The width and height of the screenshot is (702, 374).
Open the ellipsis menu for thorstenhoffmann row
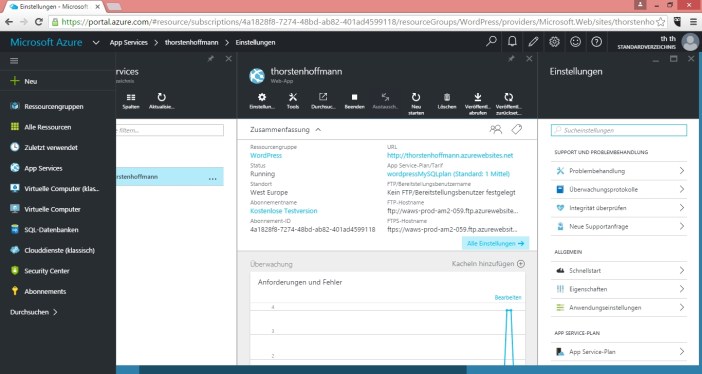pyautogui.click(x=213, y=178)
